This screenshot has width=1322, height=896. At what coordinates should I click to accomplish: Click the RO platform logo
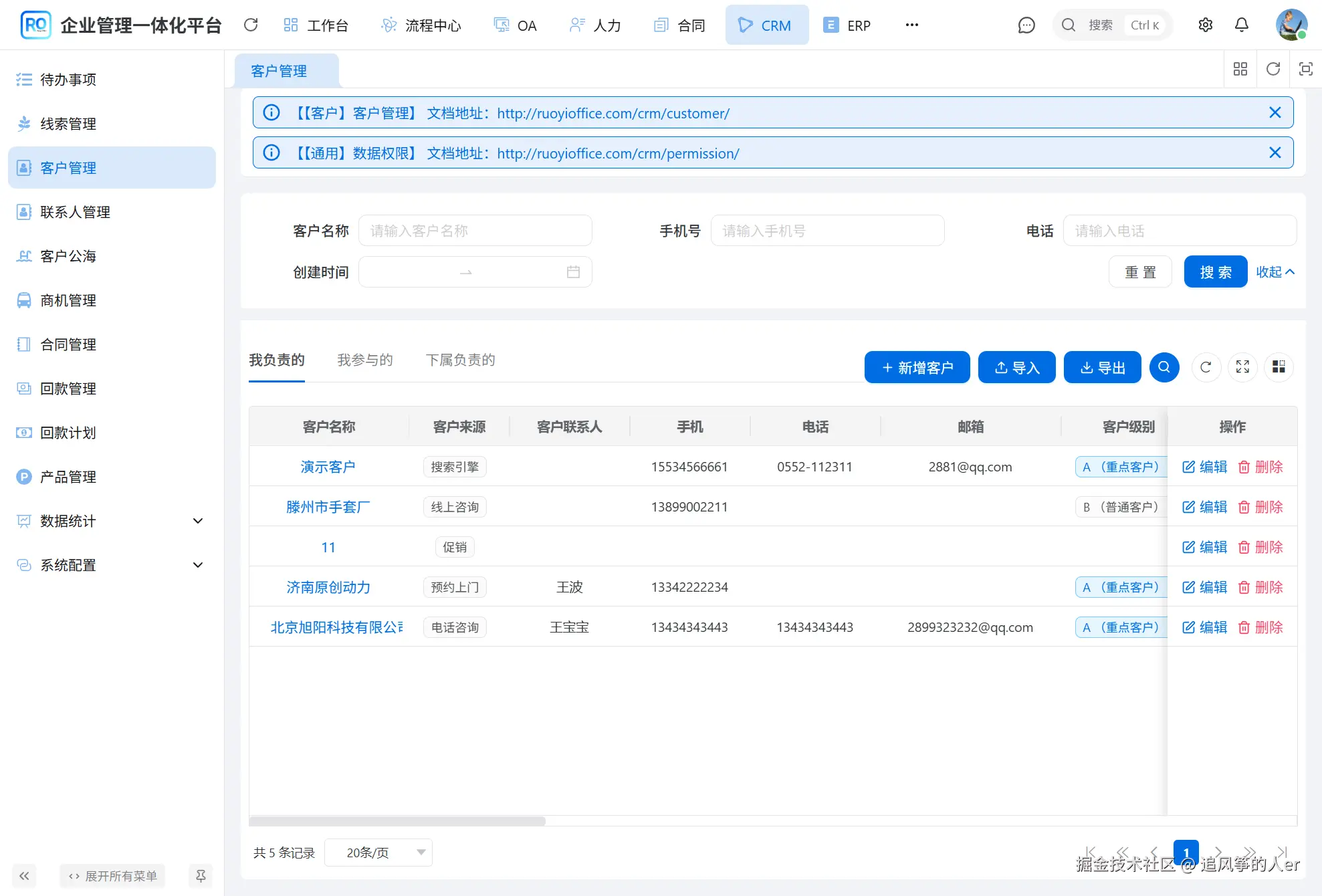pos(35,25)
